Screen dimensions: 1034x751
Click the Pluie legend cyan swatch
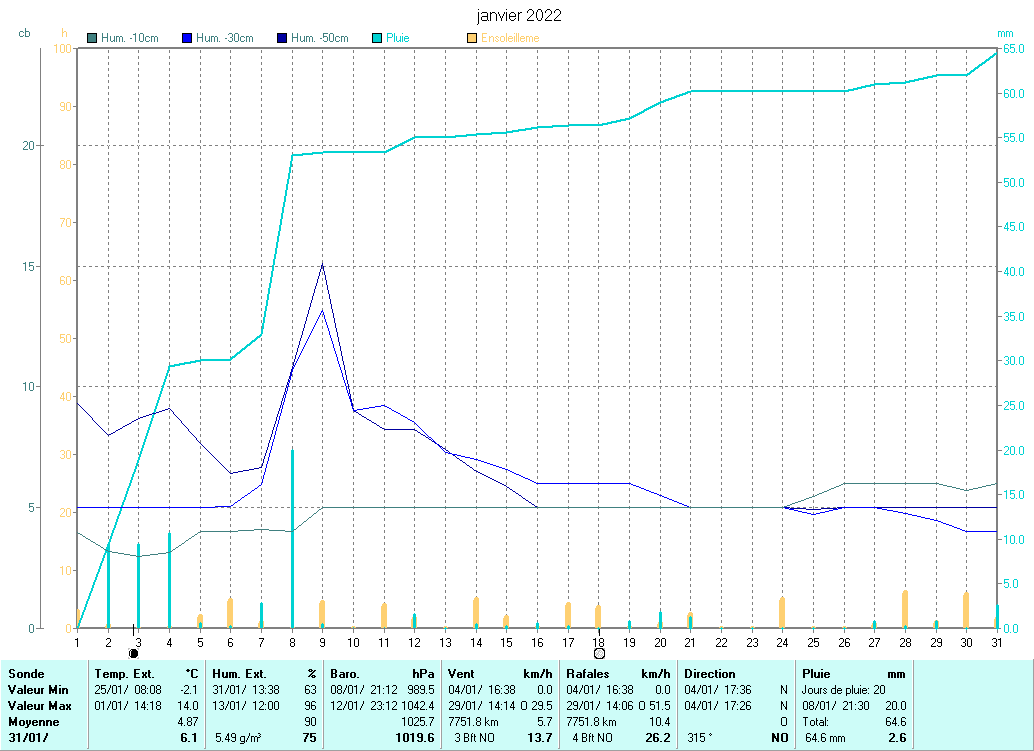(x=377, y=38)
